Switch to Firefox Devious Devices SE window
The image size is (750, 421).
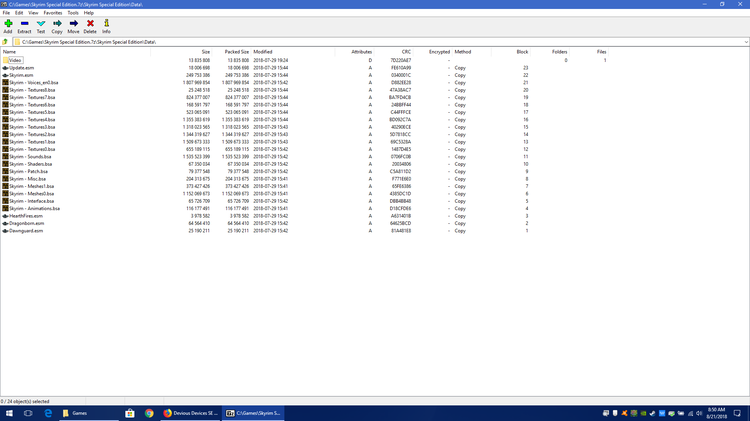(x=190, y=413)
